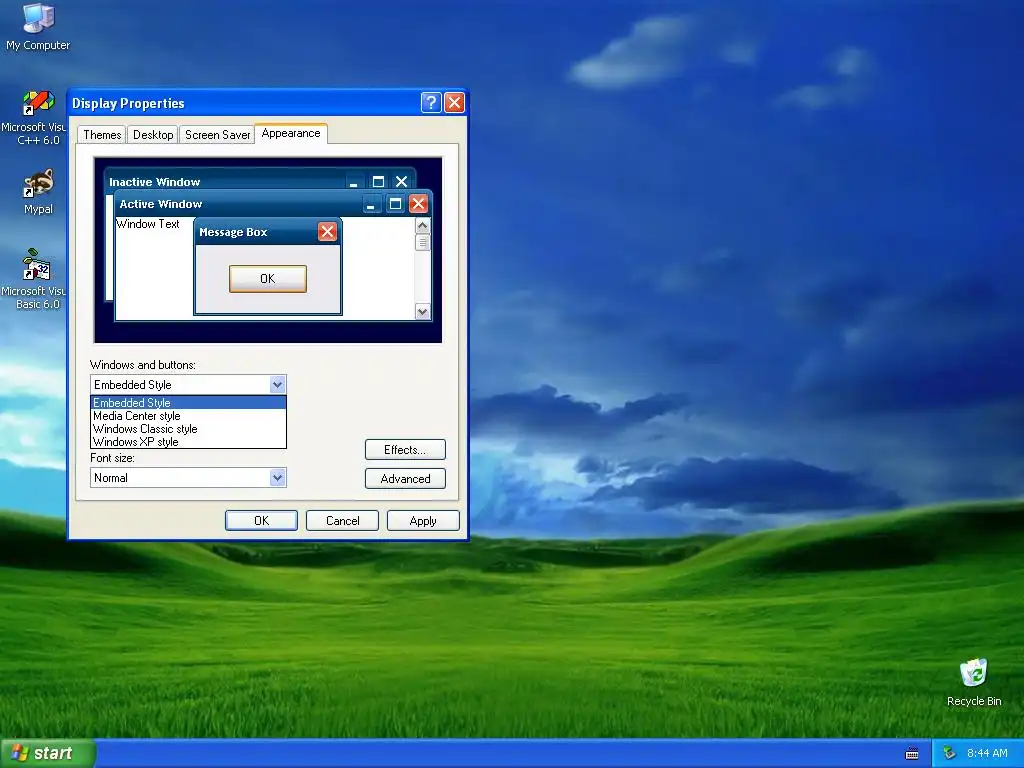Click preview Message Box close icon

(327, 231)
